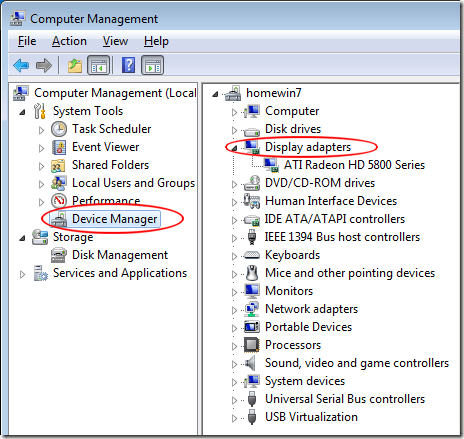Expand Services and Applications
The height and width of the screenshot is (439, 464).
coord(22,274)
